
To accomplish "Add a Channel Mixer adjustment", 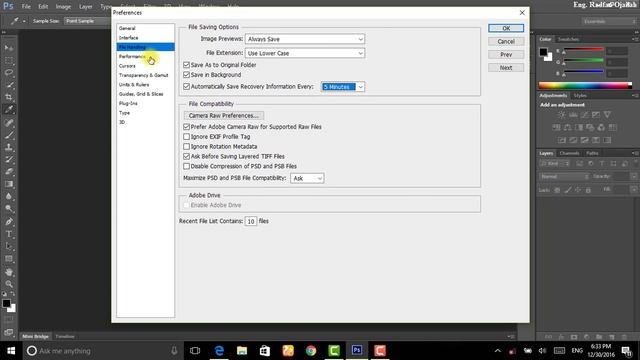I will [601, 128].
